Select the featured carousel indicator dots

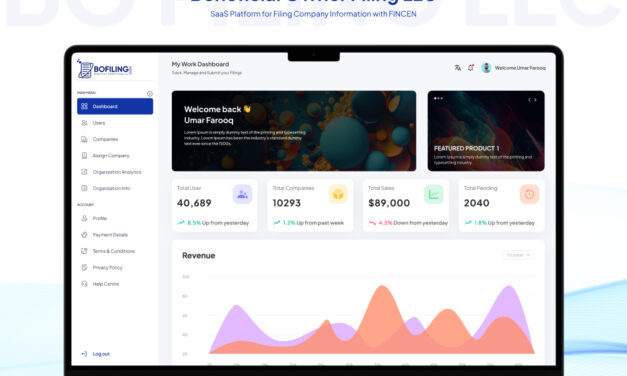pyautogui.click(x=438, y=98)
